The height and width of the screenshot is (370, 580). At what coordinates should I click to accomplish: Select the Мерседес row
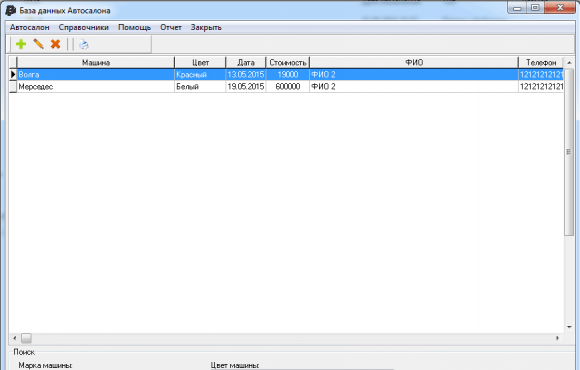(x=286, y=87)
